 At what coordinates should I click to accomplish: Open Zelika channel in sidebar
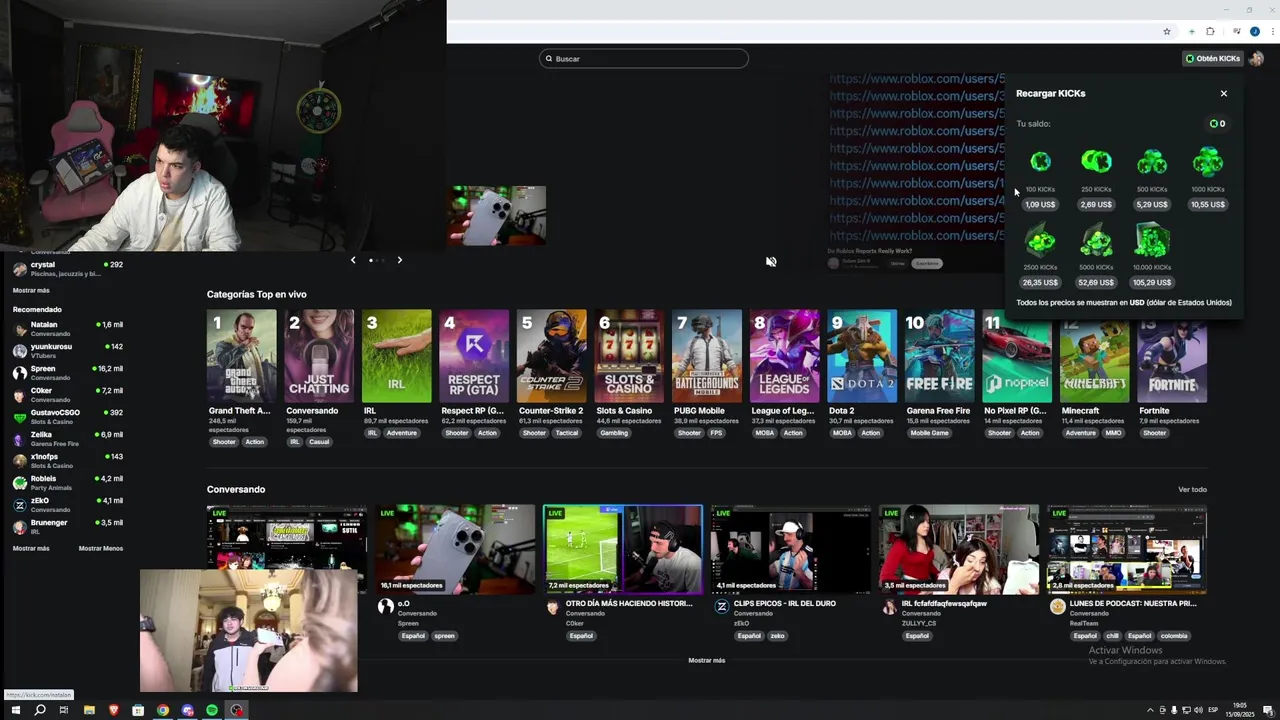[67, 438]
